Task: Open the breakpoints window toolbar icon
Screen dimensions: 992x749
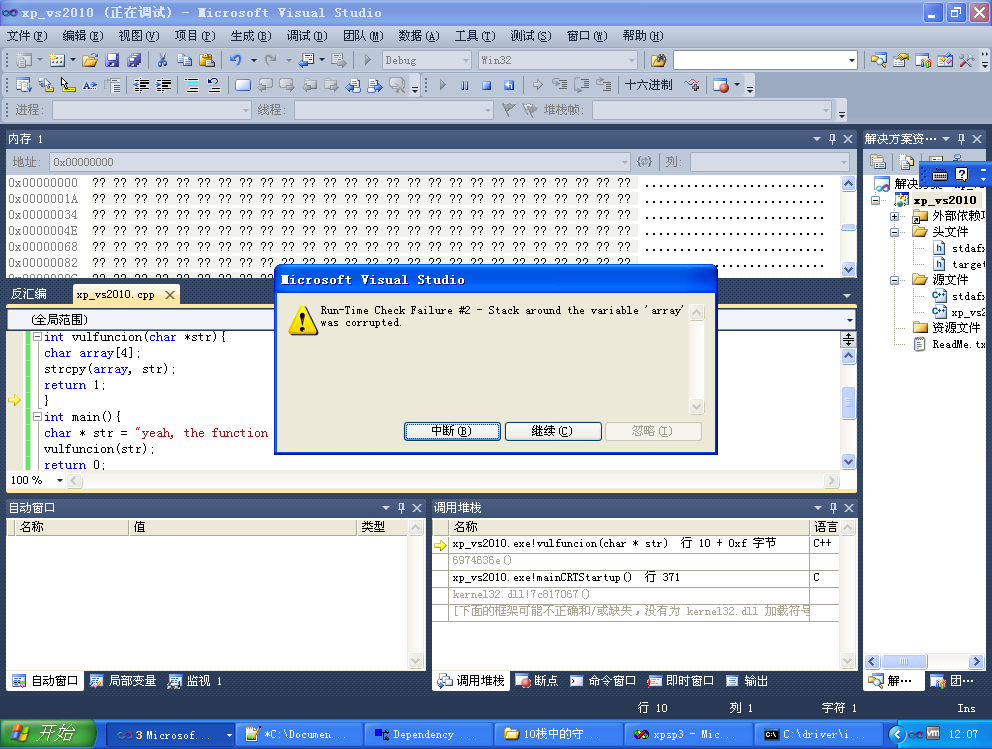Action: pos(721,85)
